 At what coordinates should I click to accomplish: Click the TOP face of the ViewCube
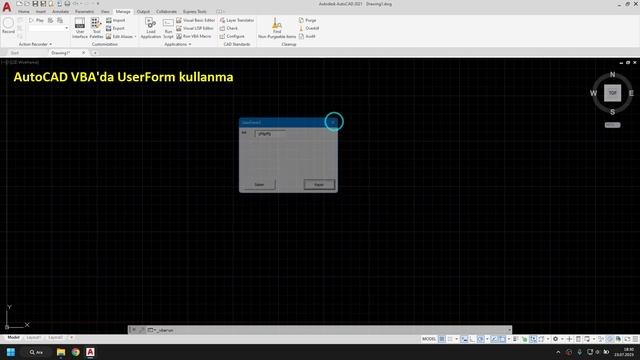[x=613, y=93]
